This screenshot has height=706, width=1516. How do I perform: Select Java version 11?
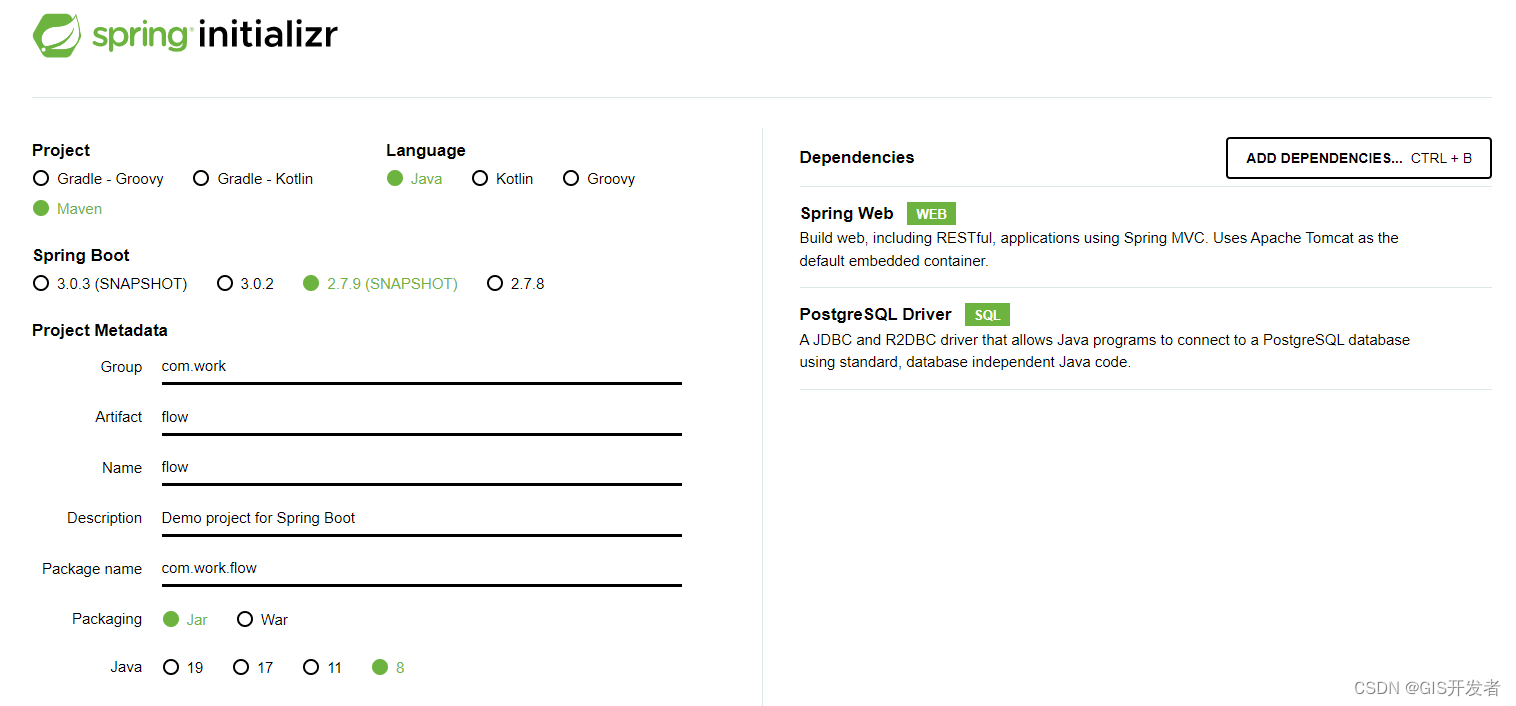pyautogui.click(x=310, y=666)
